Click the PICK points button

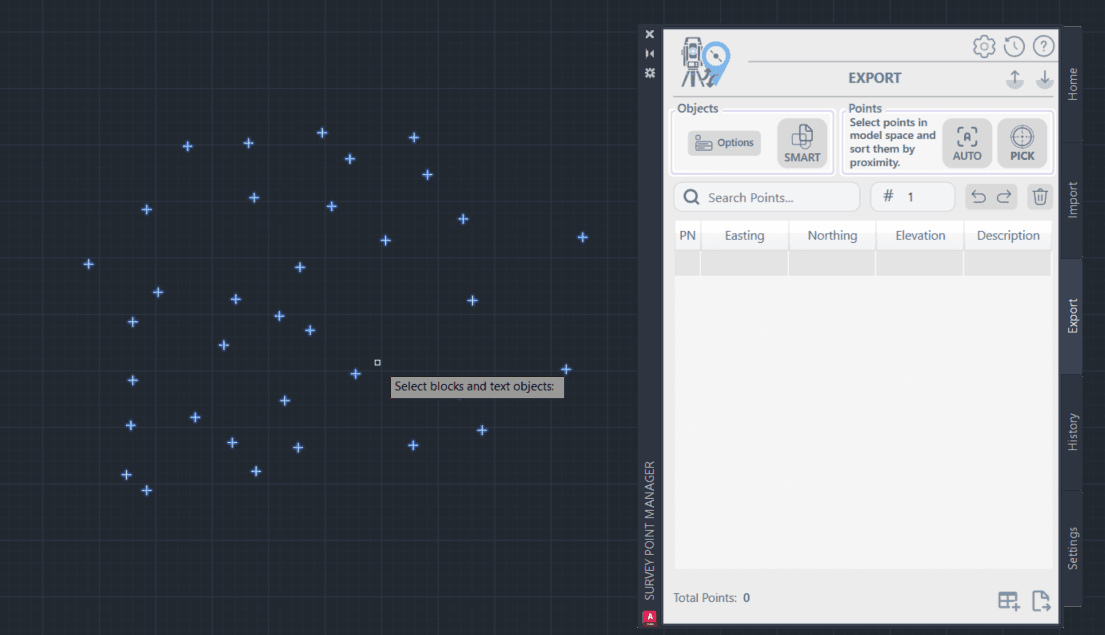(1022, 143)
